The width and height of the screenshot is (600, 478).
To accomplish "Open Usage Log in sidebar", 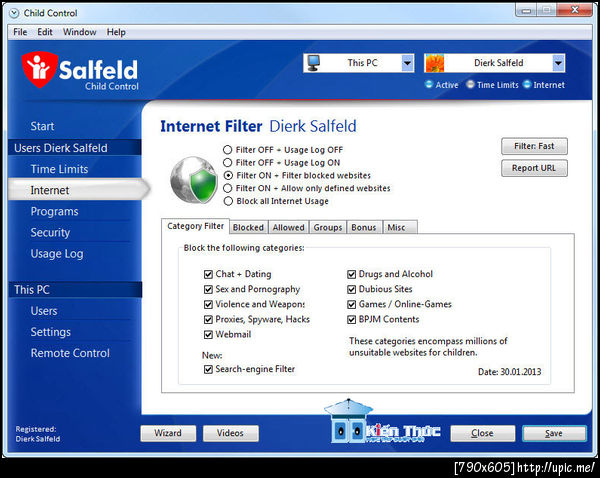I will click(57, 254).
